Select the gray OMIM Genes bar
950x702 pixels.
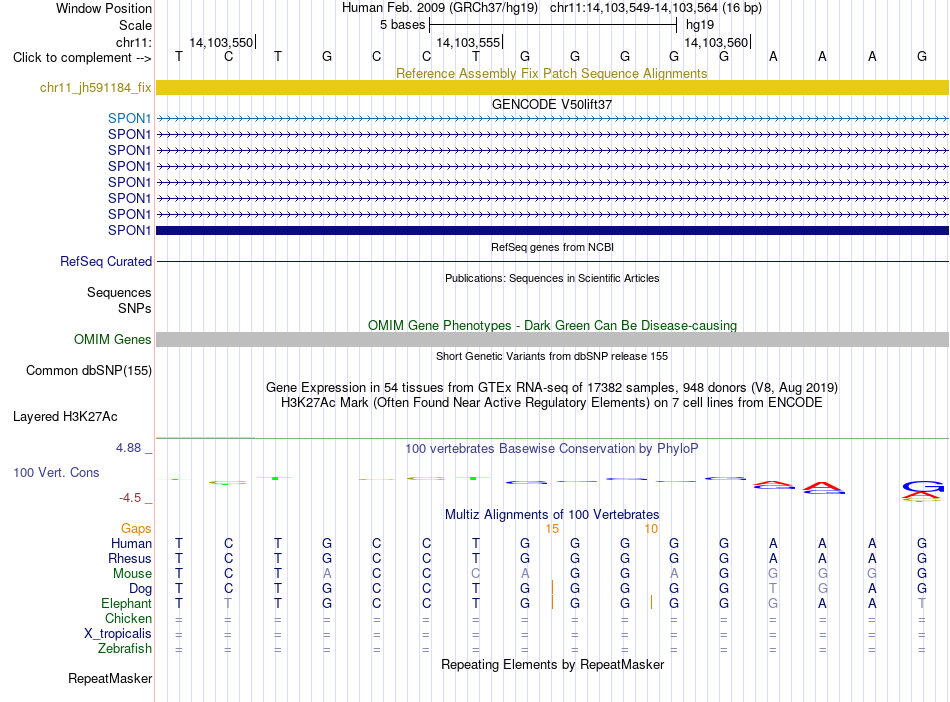(x=552, y=339)
